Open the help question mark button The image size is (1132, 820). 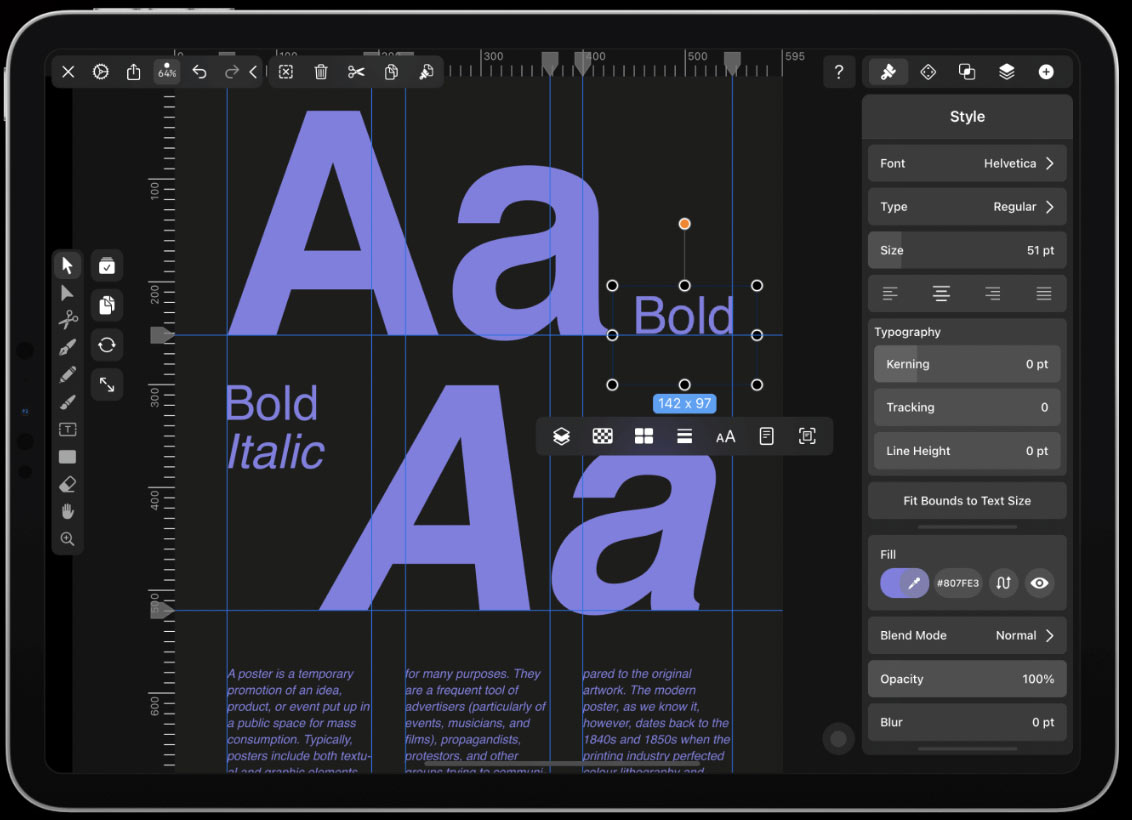[x=838, y=72]
